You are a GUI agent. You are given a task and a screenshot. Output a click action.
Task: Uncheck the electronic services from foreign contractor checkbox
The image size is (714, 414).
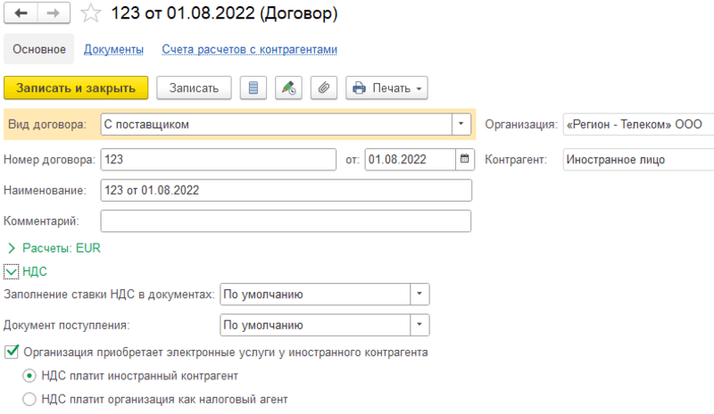[12, 352]
